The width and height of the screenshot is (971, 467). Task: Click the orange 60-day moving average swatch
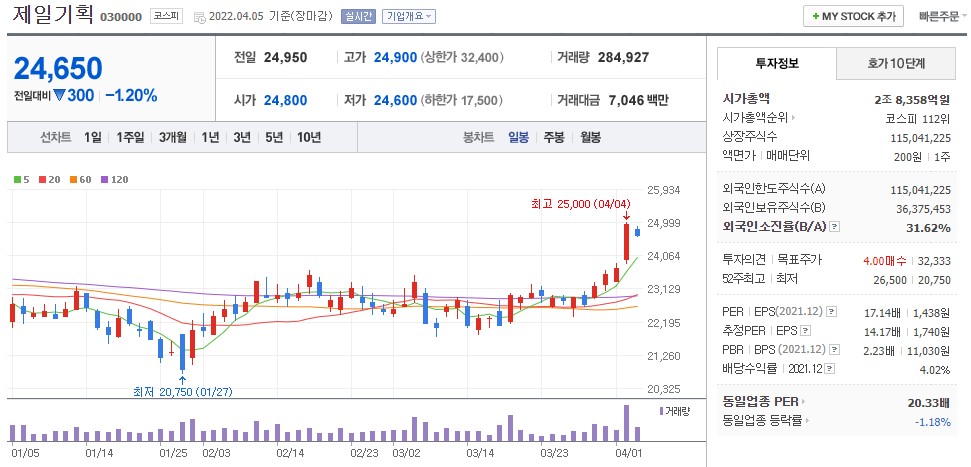(x=72, y=180)
